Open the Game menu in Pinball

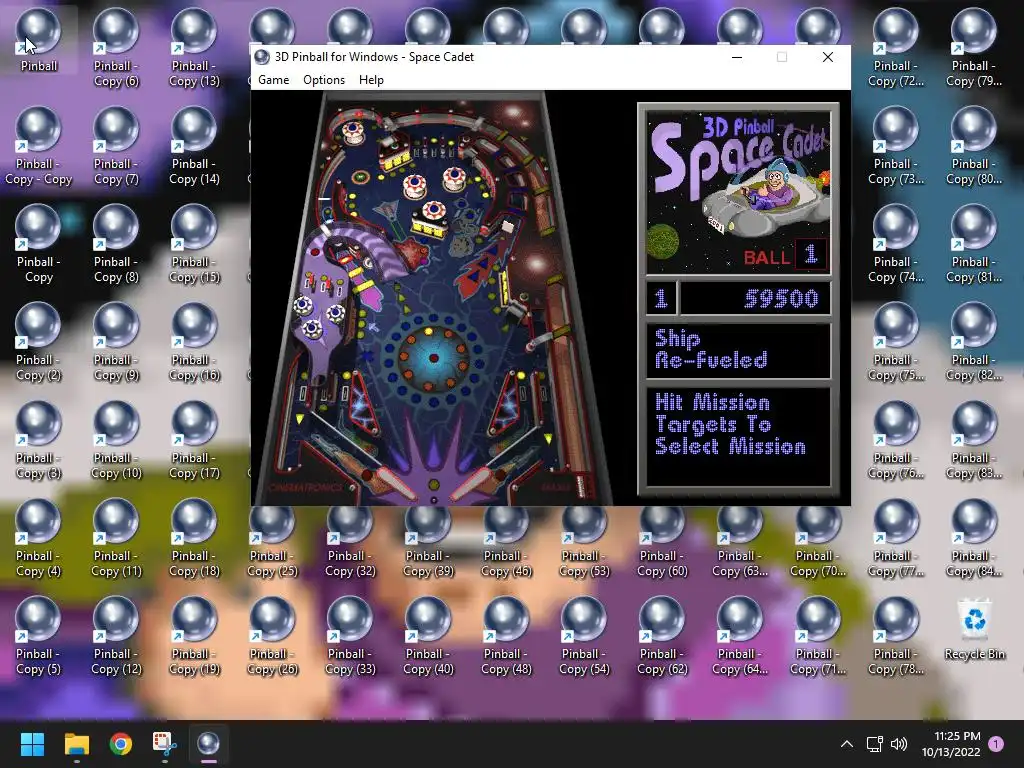(x=273, y=80)
